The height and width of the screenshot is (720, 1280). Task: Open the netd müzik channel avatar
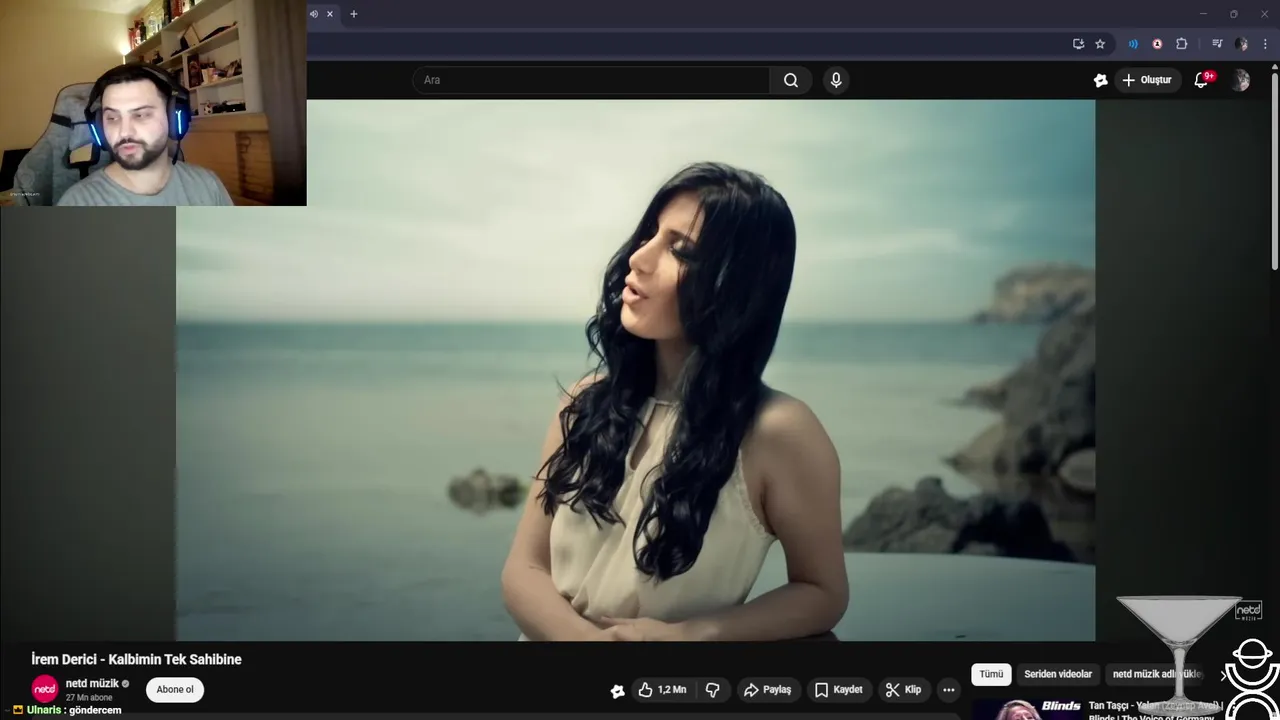[45, 689]
